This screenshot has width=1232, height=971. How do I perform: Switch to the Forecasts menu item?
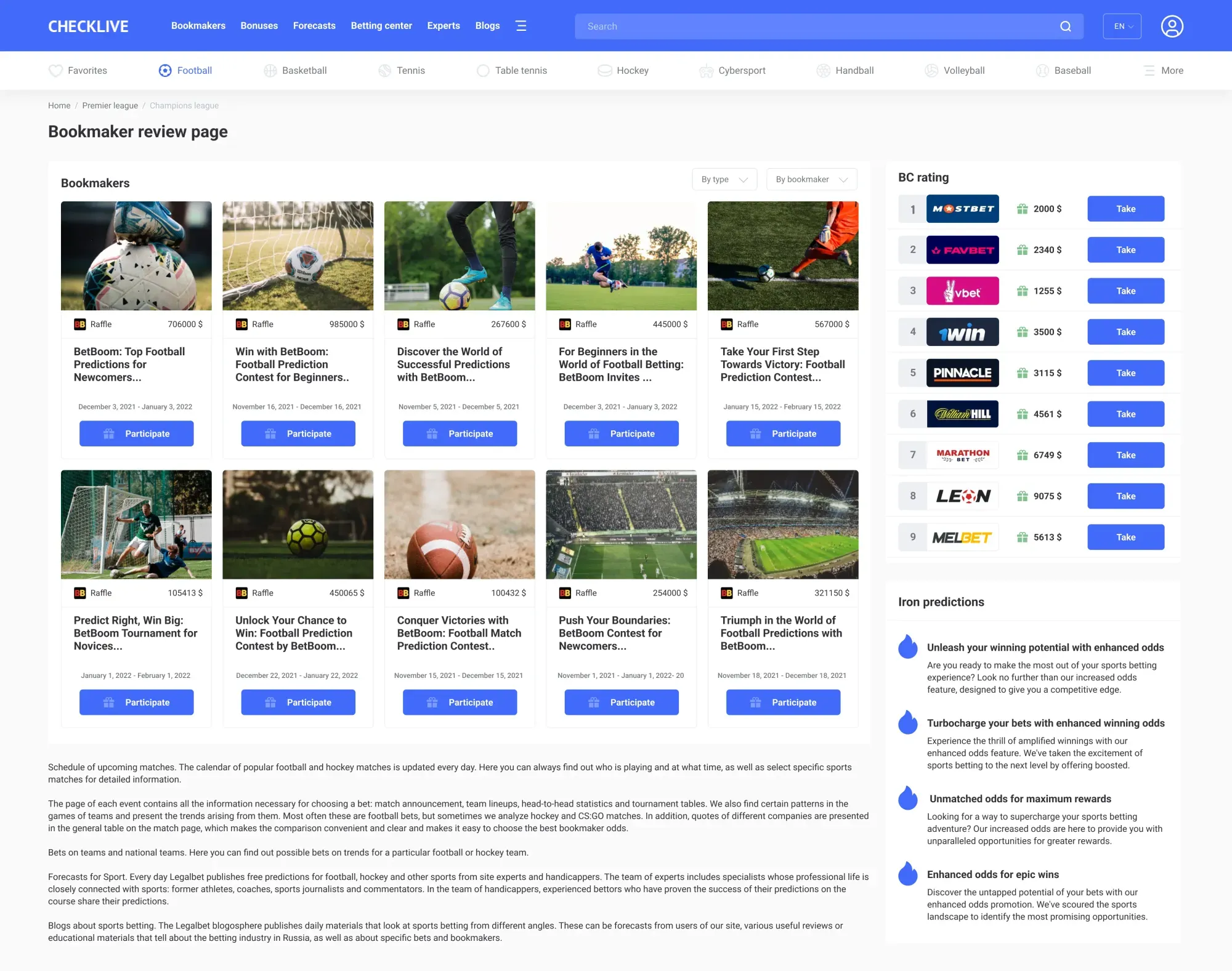tap(314, 25)
